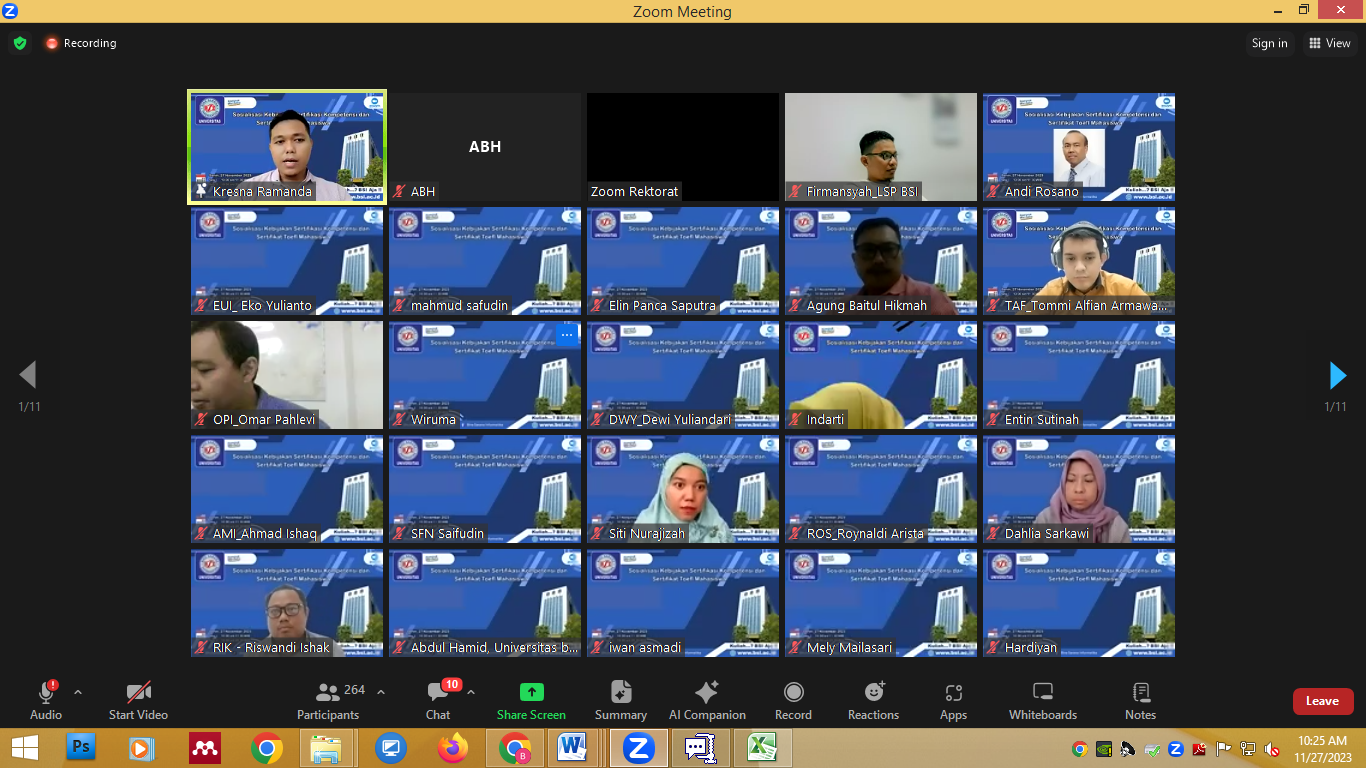This screenshot has width=1366, height=768.
Task: Select Dahlia Sarkawi video tile
Action: [1079, 489]
